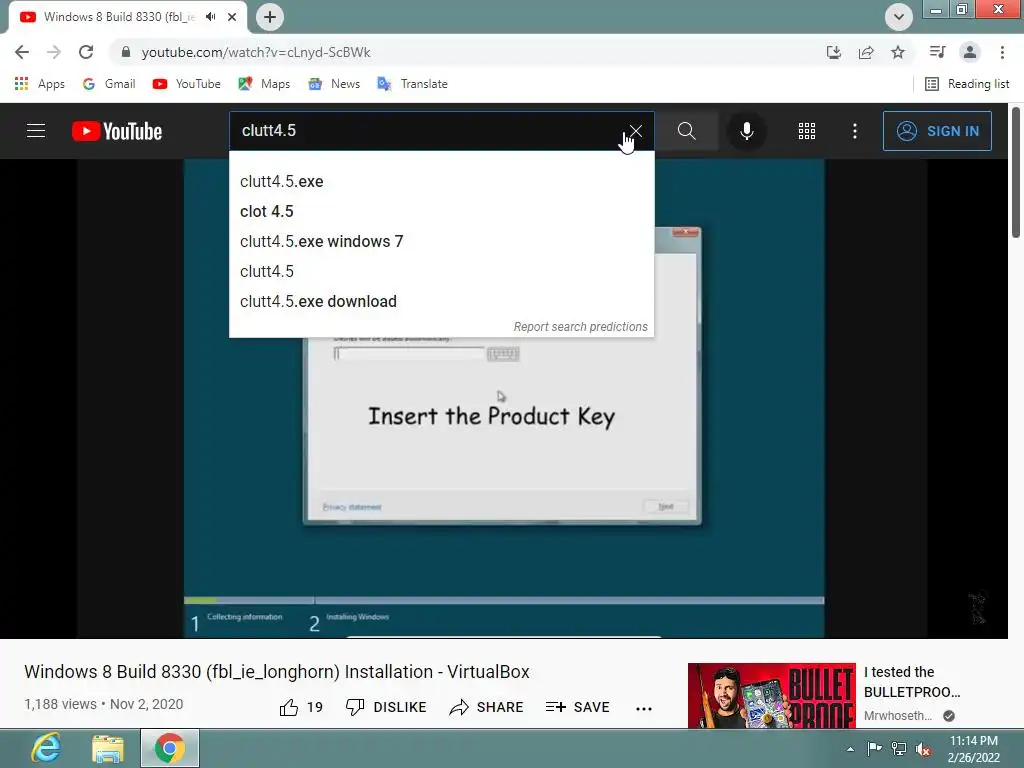Click the address bar URL
Screen dimensions: 1024x768
[x=256, y=52]
